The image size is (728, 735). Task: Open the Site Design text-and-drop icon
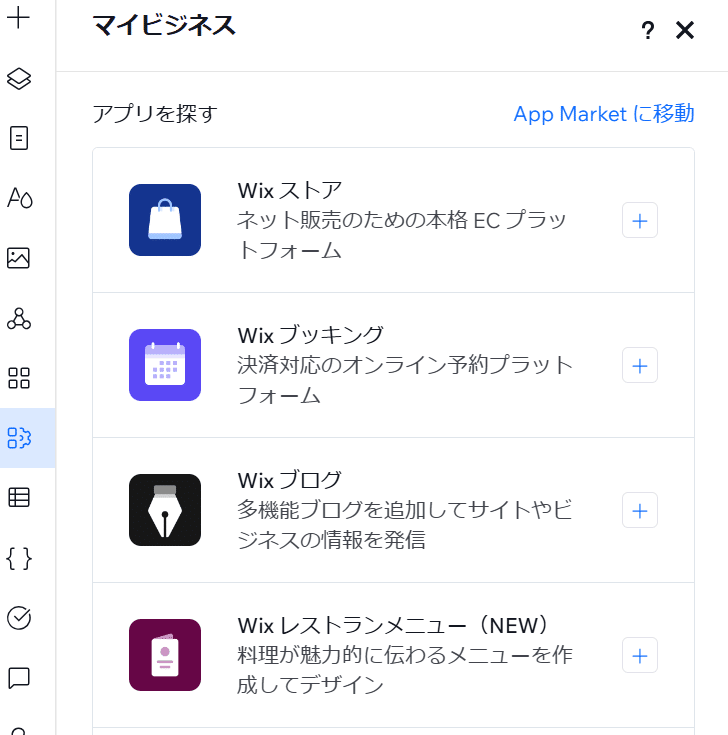19,198
